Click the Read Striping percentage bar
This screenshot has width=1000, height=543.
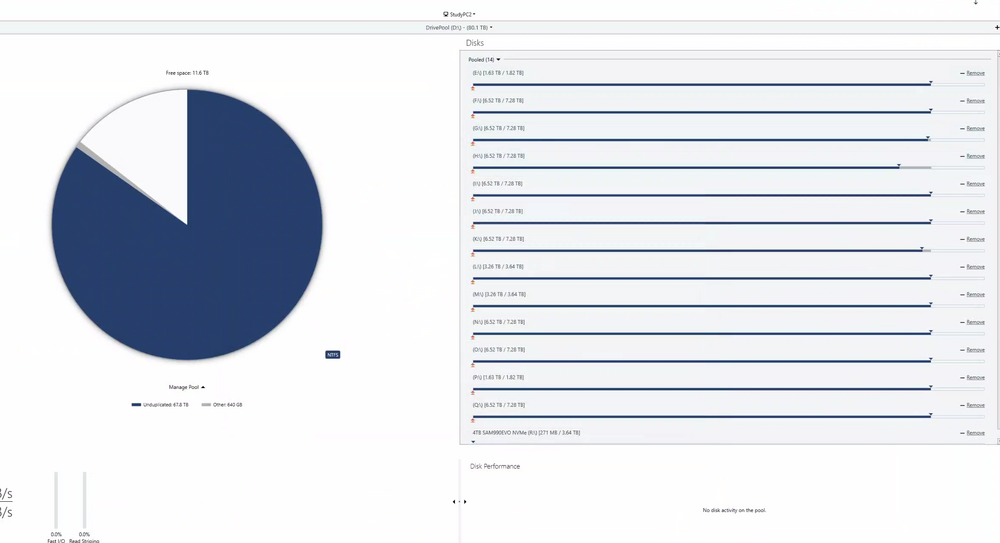pyautogui.click(x=84, y=500)
